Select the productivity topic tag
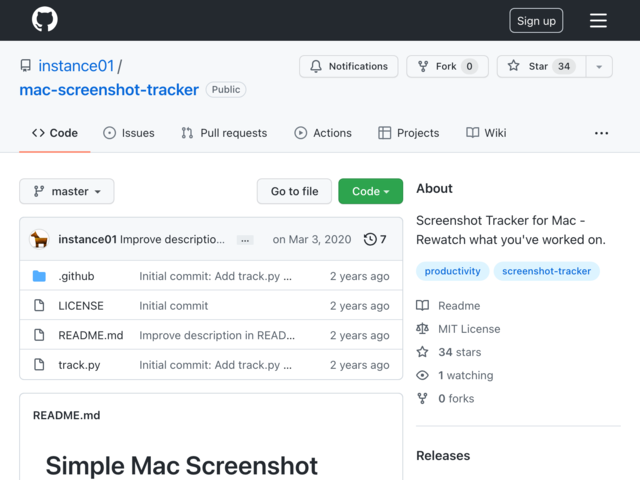The width and height of the screenshot is (640, 480). pyautogui.click(x=452, y=271)
